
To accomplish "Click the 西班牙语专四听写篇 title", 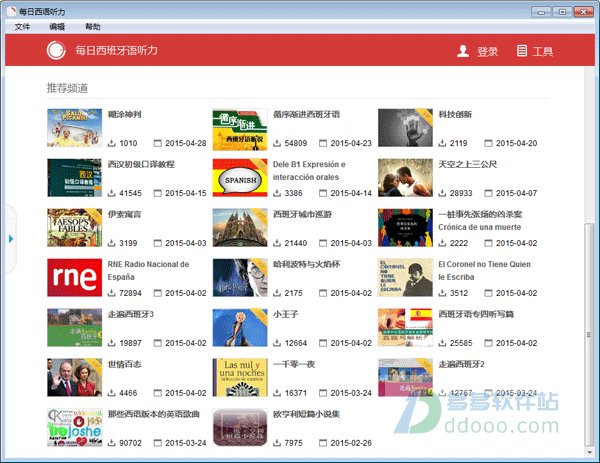I will click(476, 314).
